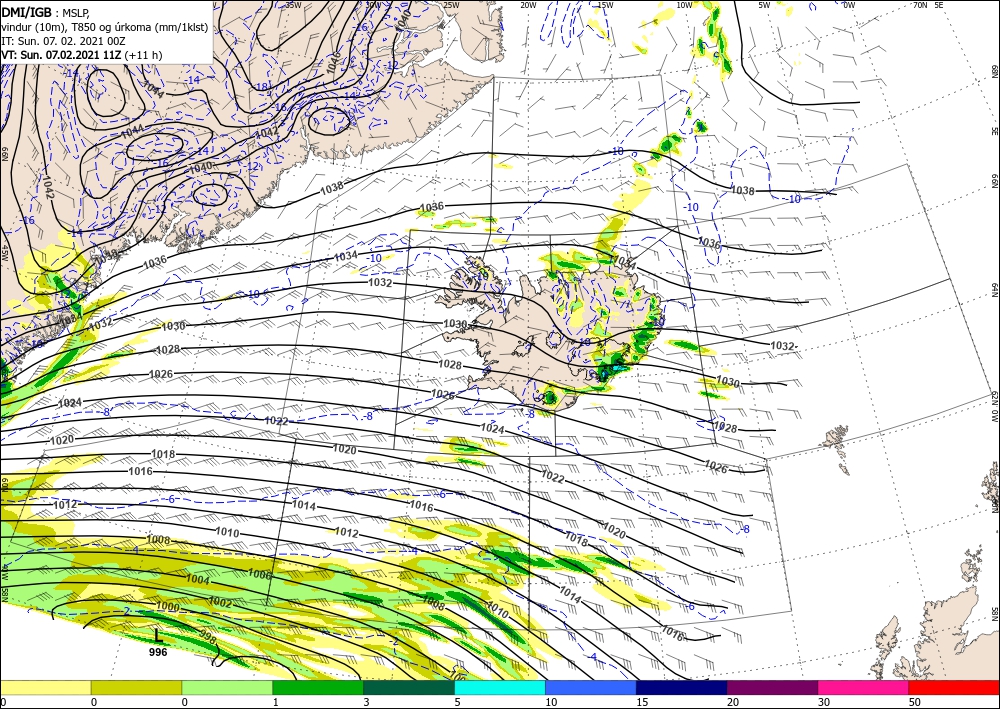Click the pink legend swatch
Image resolution: width=1000 pixels, height=709 pixels.
tap(864, 687)
